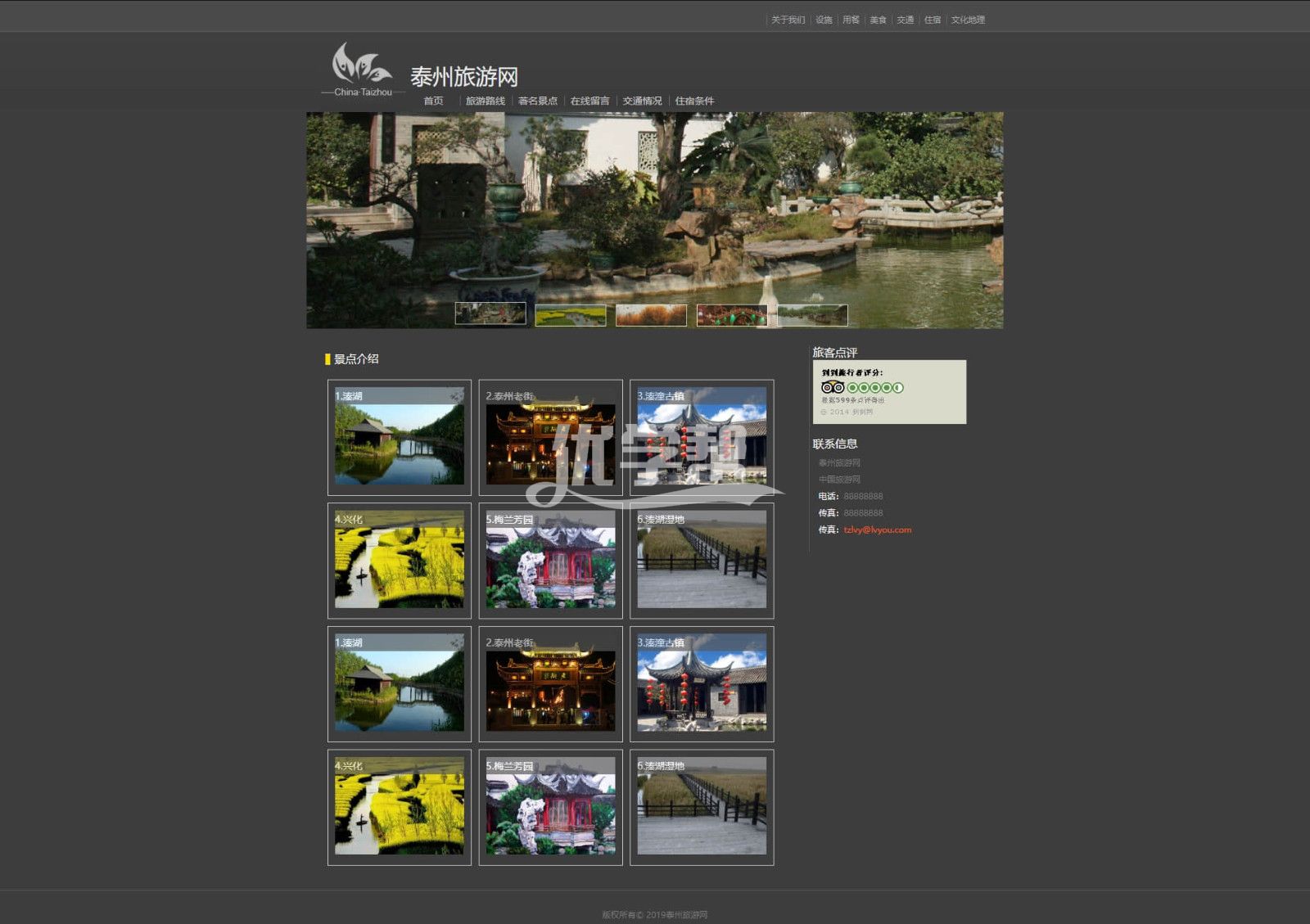Viewport: 1310px width, 924px height.
Task: Select the yellow rapeseed field banner thumbnail
Action: (x=571, y=315)
